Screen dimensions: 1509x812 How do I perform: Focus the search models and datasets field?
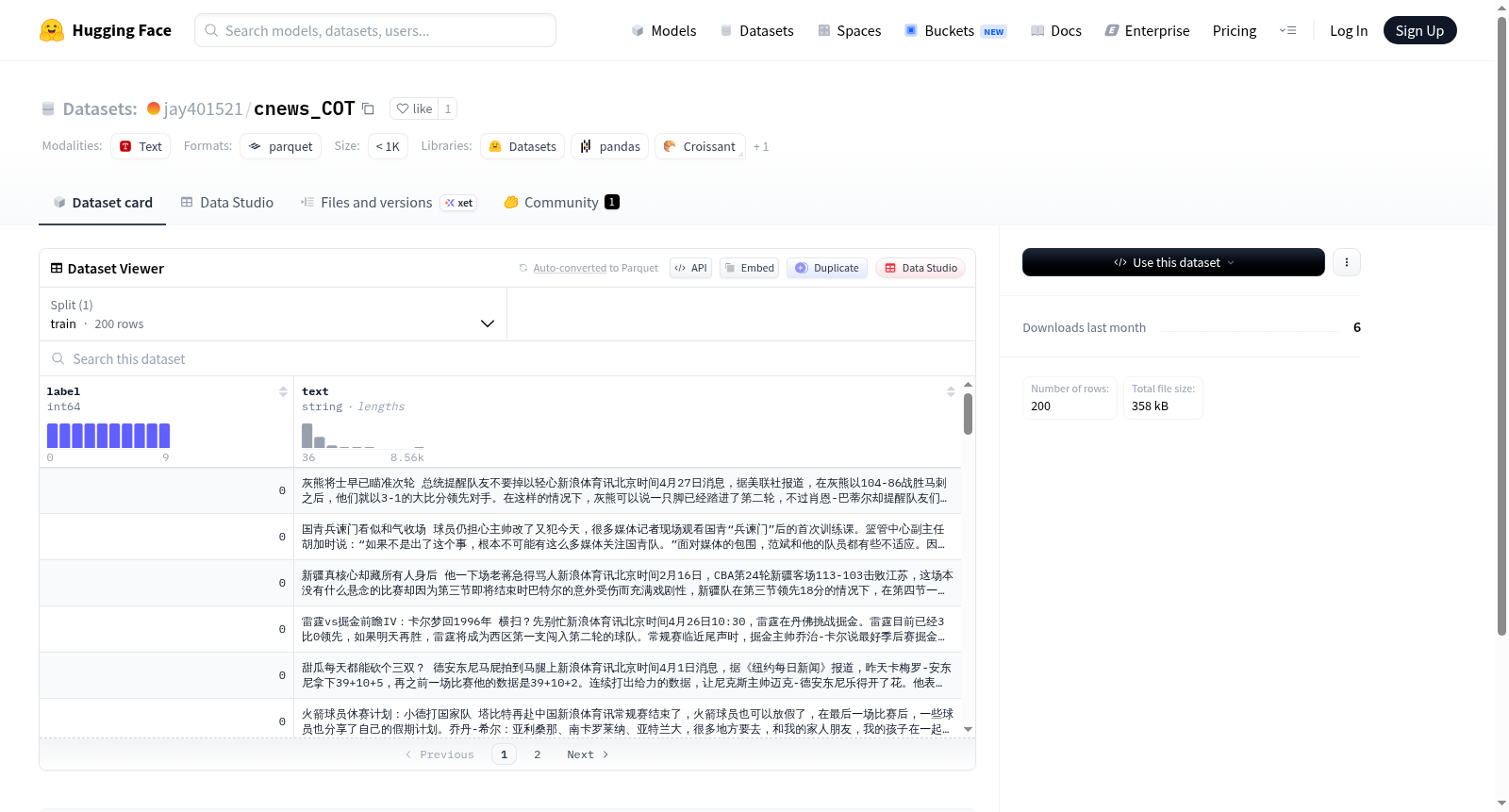coord(375,30)
